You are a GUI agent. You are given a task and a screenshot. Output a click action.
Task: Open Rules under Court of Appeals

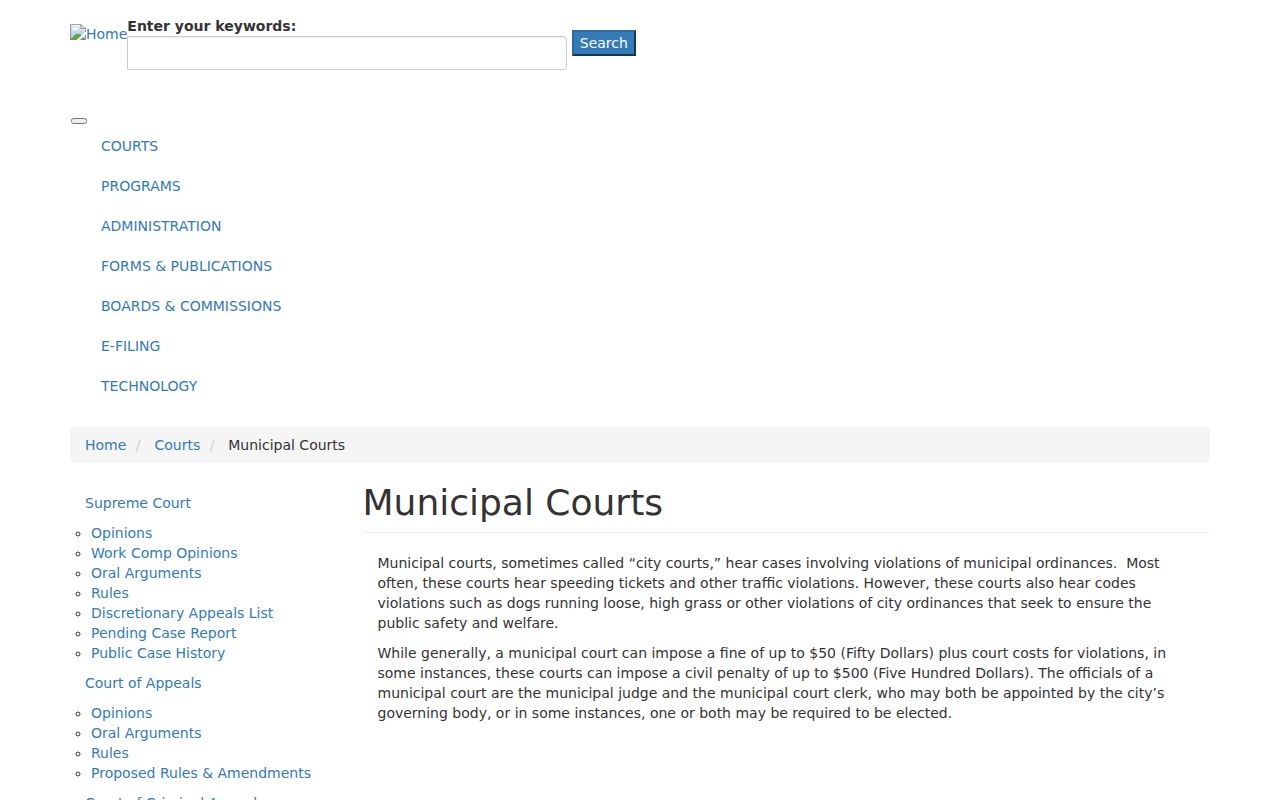click(110, 753)
